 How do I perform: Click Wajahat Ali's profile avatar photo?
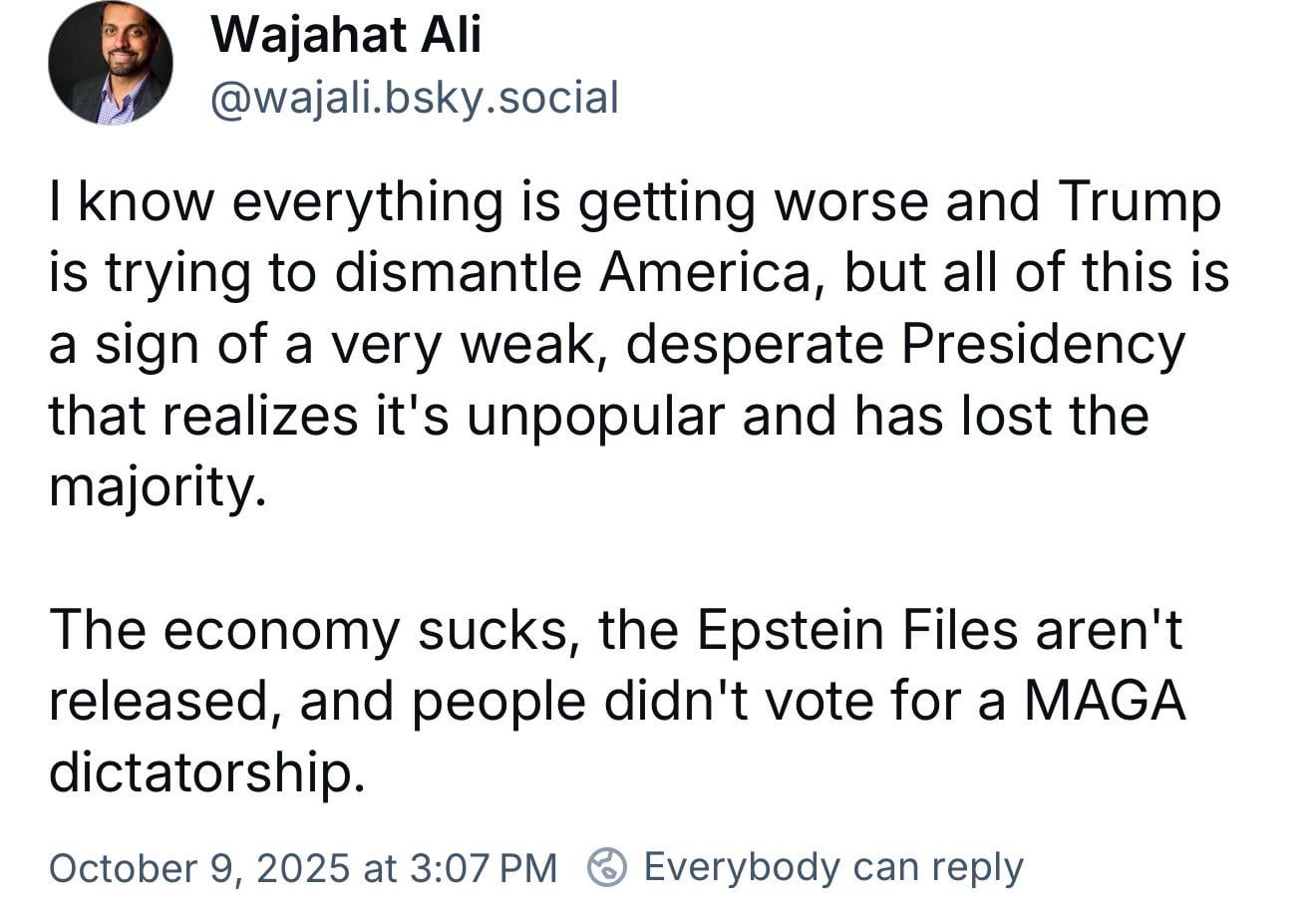coord(110,63)
